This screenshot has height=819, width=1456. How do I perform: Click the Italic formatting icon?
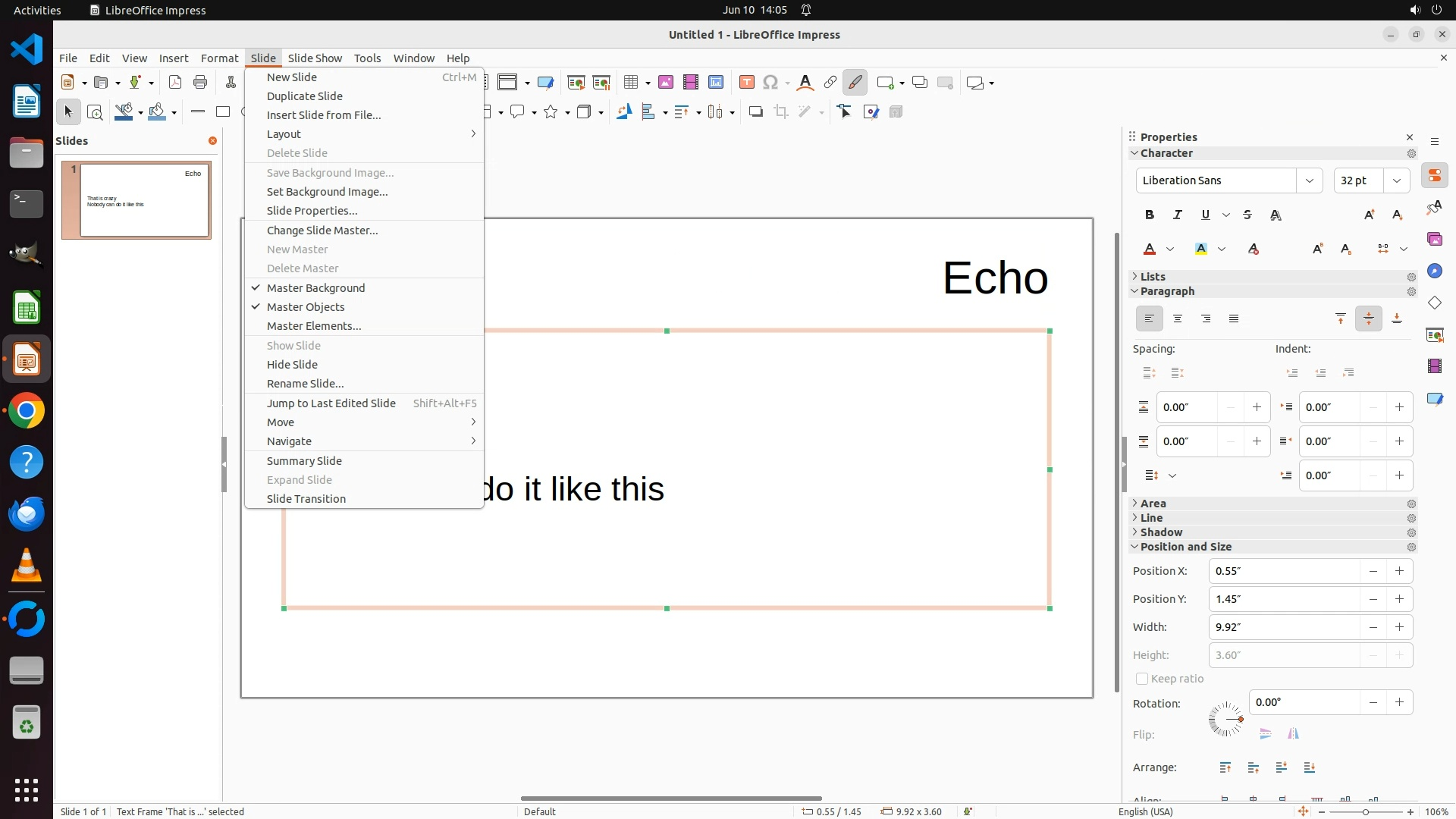click(x=1178, y=215)
